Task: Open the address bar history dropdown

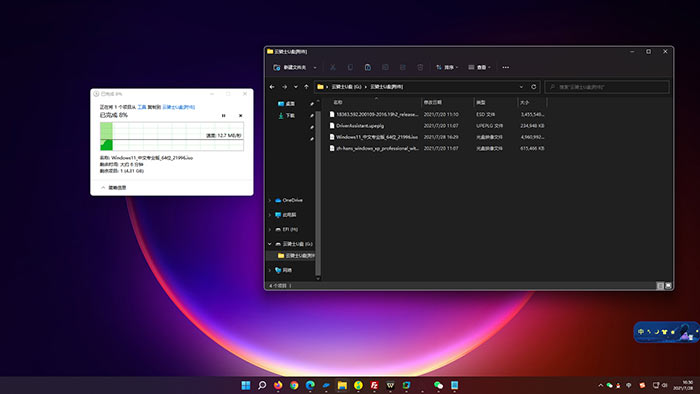Action: coord(521,87)
